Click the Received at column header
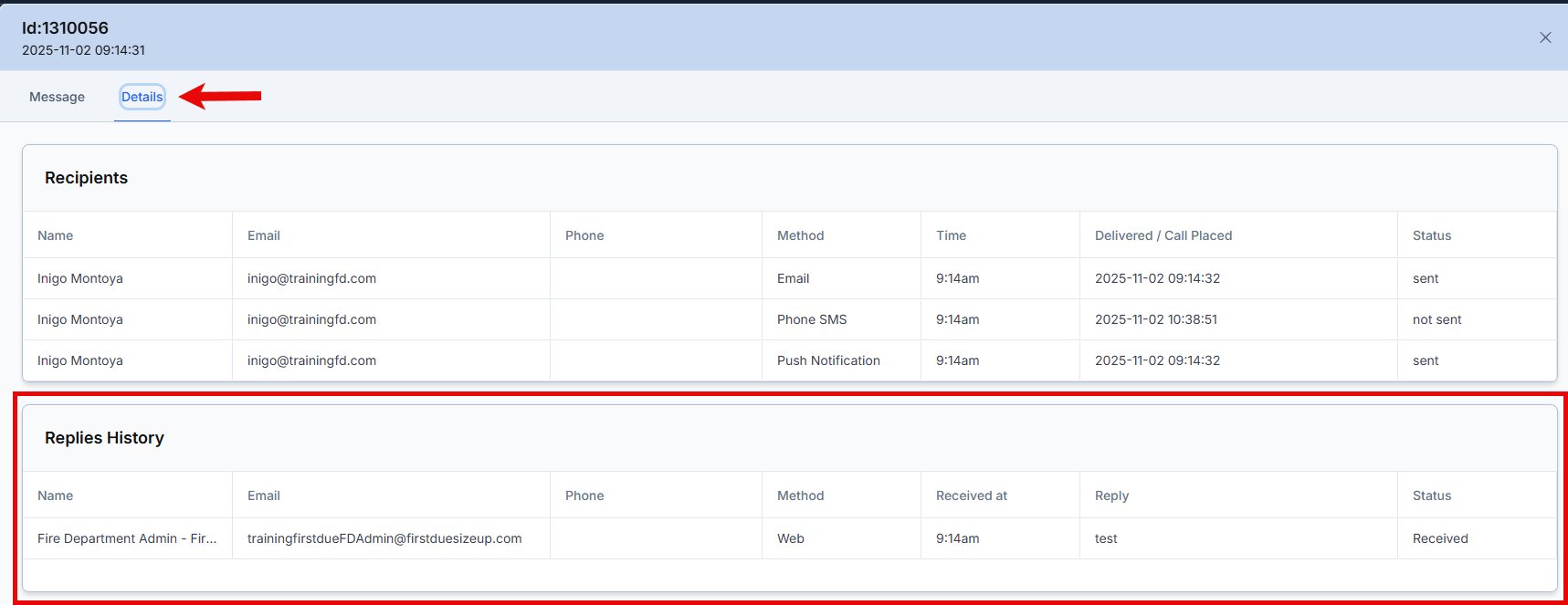Screen dimensions: 1568x605 [x=971, y=495]
